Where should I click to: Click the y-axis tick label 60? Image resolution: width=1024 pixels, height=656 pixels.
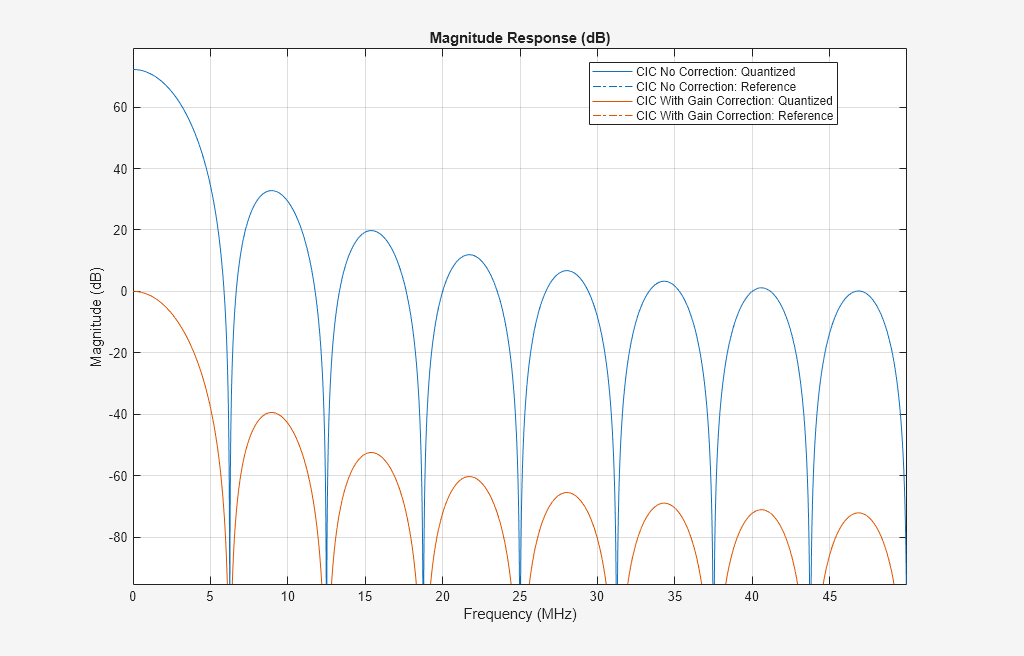(119, 107)
